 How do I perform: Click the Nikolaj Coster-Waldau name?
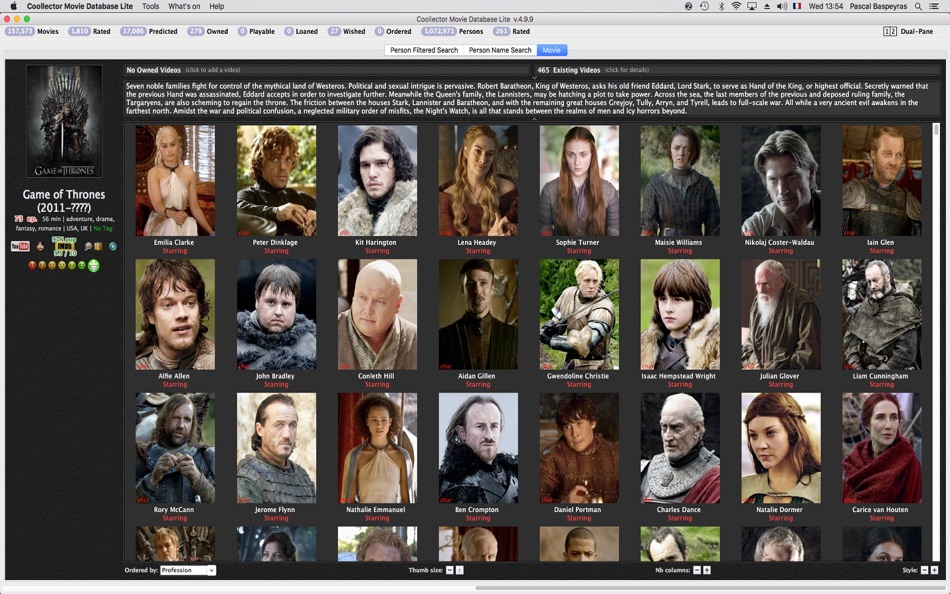coord(780,242)
